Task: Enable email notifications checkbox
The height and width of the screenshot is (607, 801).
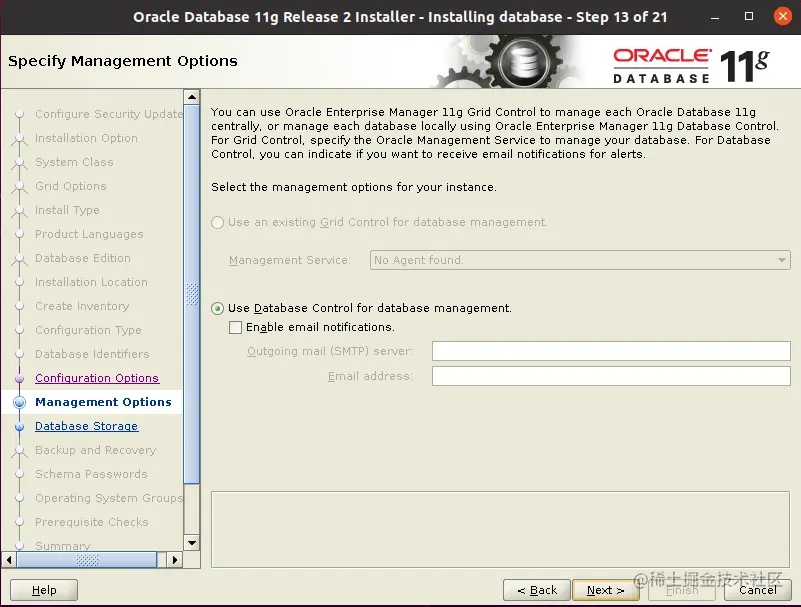Action: (235, 328)
